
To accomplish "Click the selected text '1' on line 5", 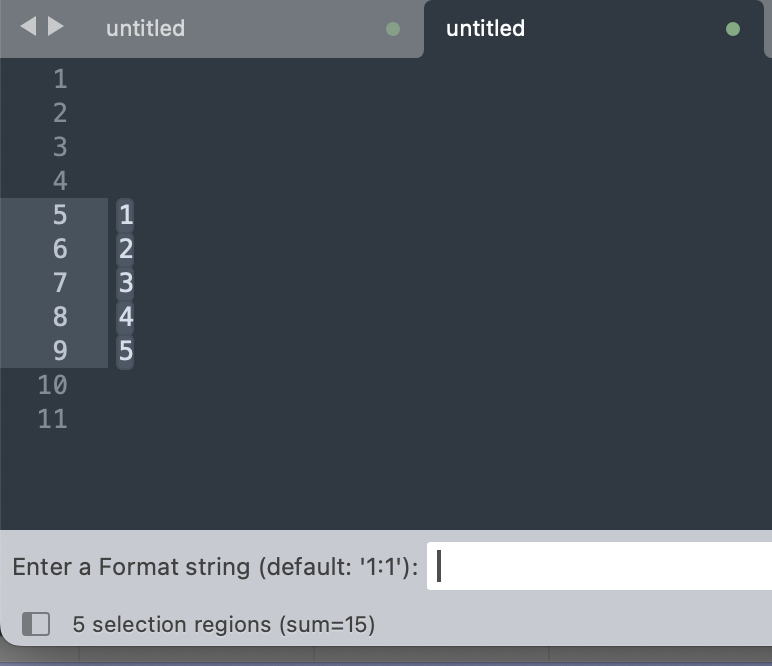I will coord(126,215).
